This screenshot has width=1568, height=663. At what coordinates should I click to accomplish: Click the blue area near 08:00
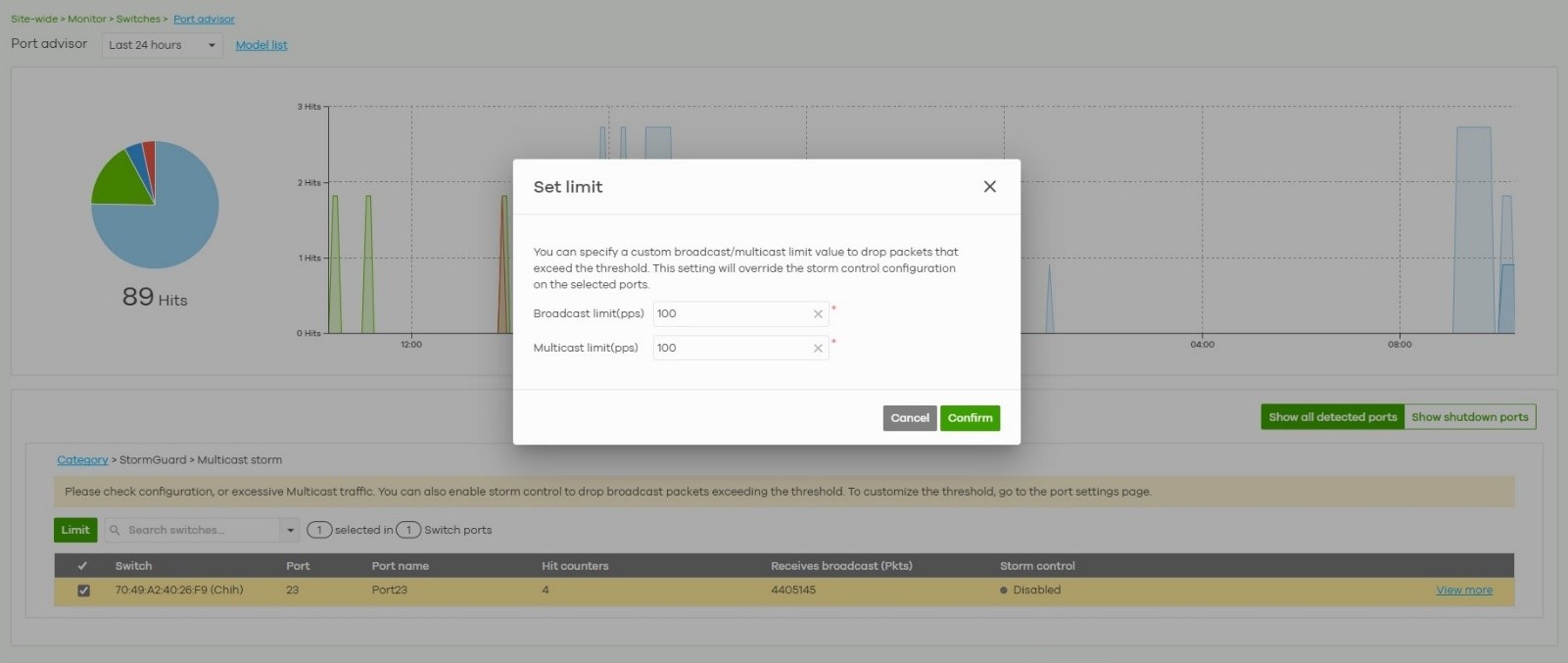click(1473, 230)
